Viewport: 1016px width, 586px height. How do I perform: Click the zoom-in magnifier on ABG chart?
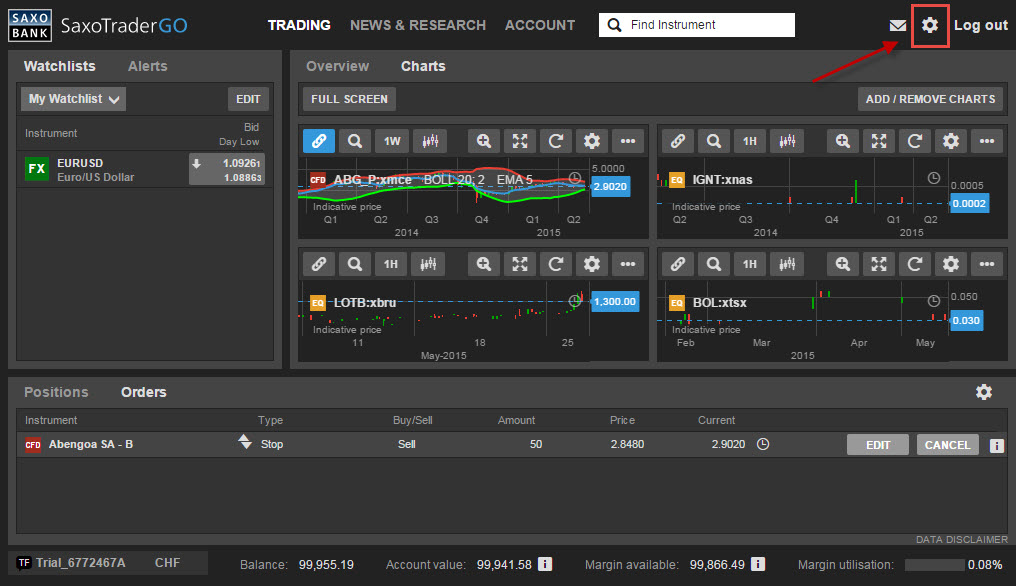click(x=484, y=141)
